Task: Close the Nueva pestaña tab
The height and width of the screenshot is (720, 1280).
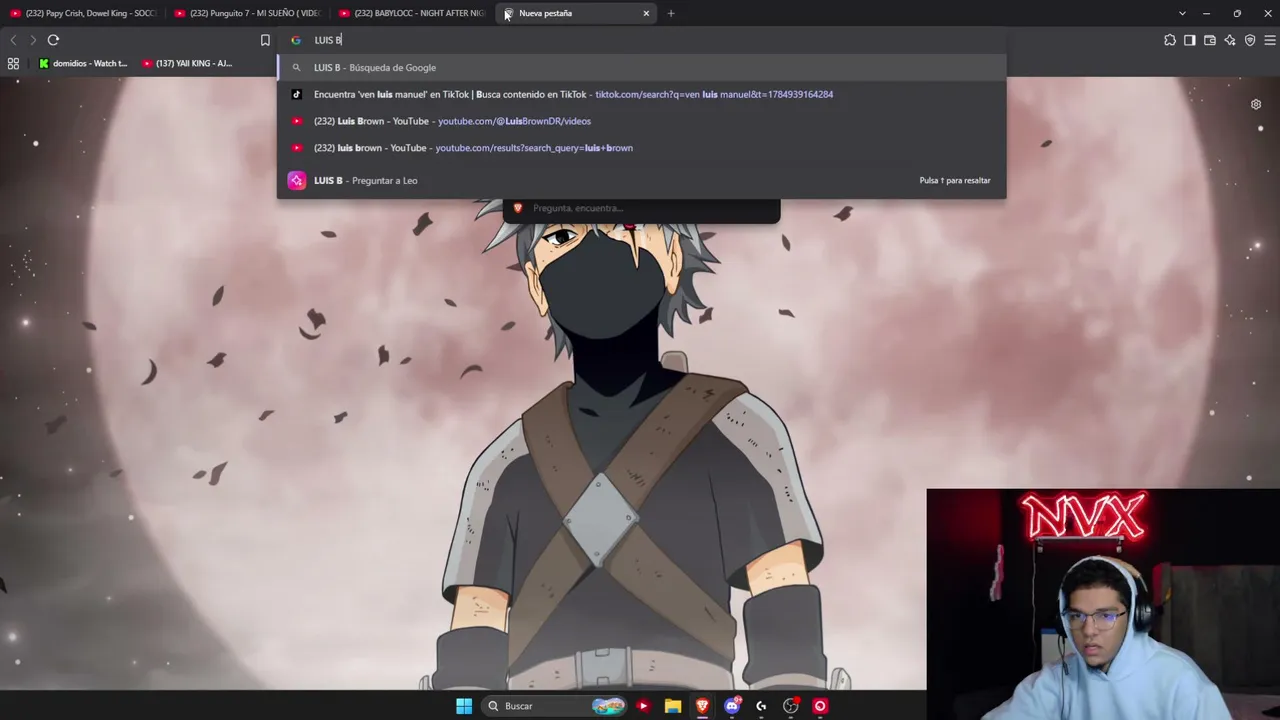Action: [646, 13]
